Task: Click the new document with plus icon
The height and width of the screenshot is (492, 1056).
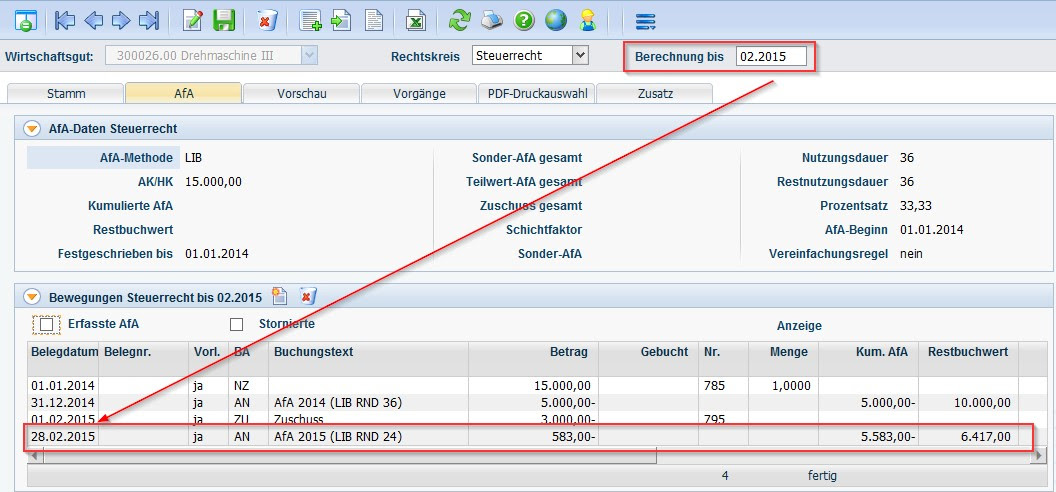Action: [310, 21]
